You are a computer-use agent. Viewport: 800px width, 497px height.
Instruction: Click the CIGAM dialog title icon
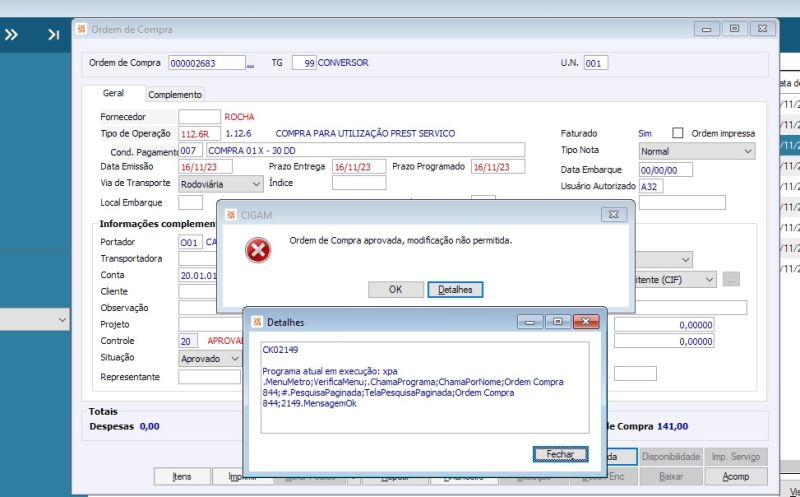click(231, 215)
